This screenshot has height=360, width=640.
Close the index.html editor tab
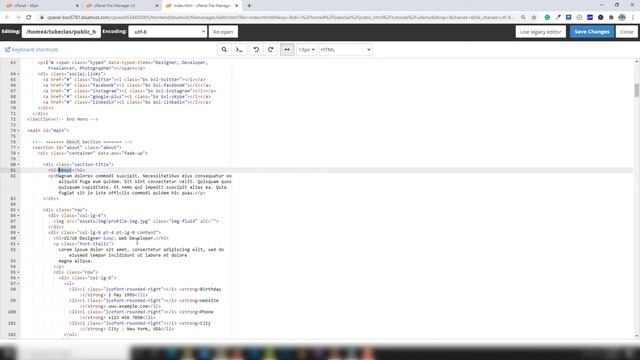[x=237, y=6]
